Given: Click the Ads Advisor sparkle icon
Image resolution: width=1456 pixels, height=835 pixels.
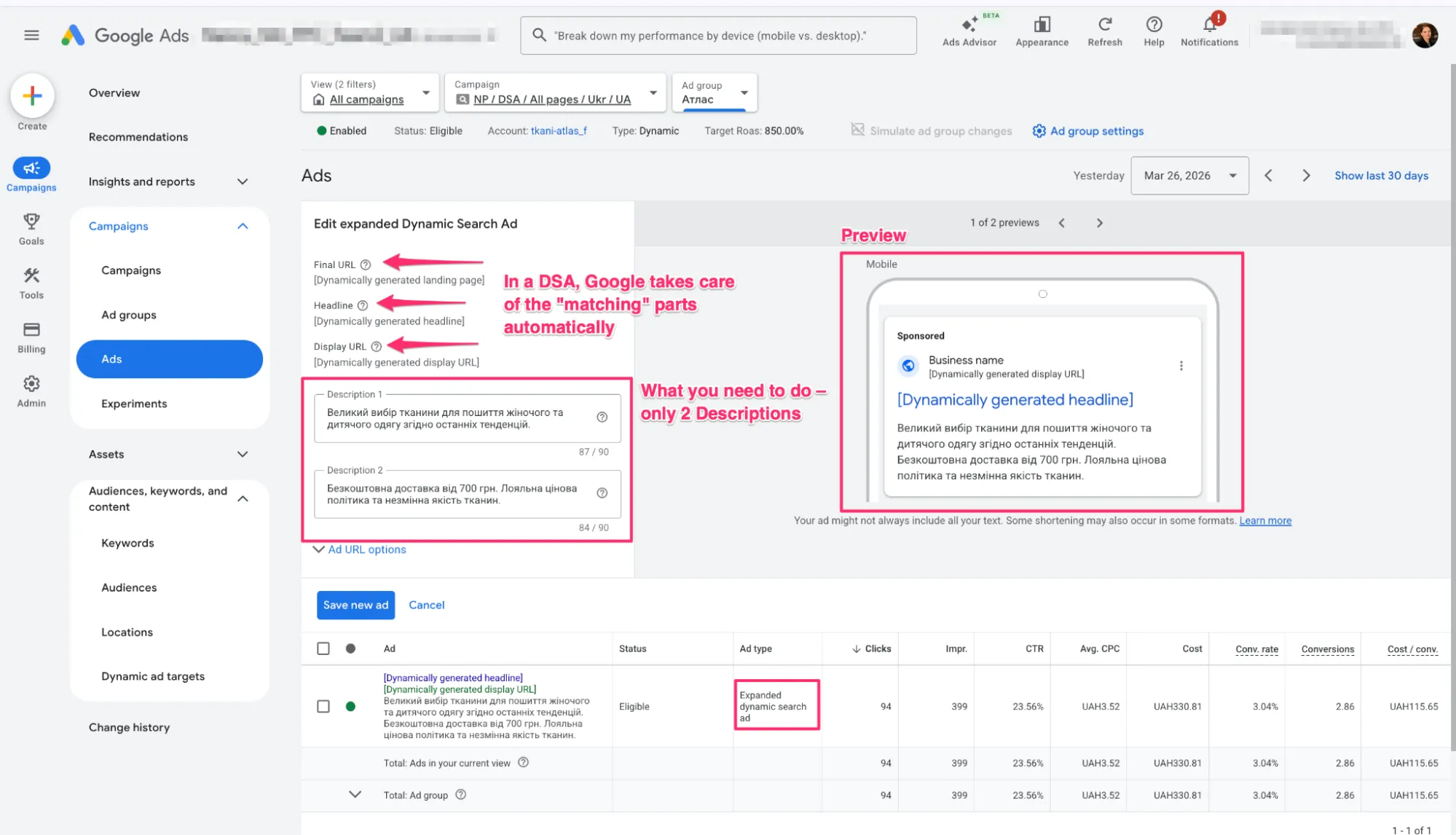Looking at the screenshot, I should pyautogui.click(x=969, y=25).
